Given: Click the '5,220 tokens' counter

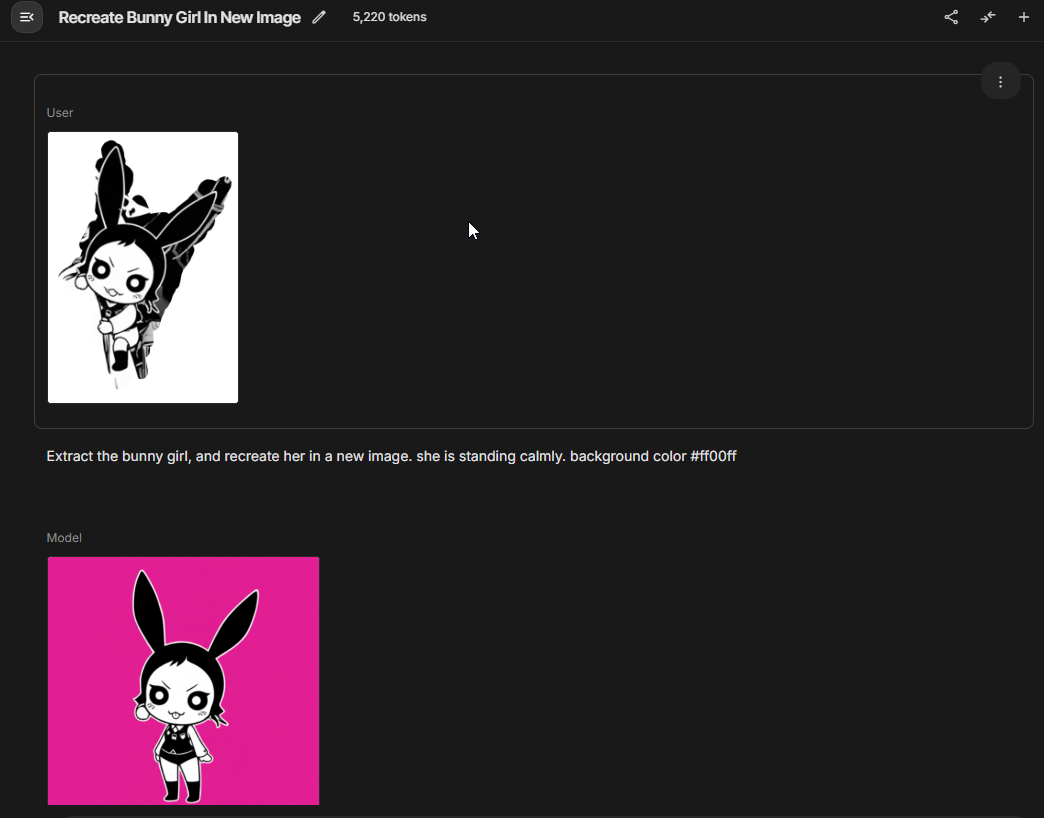Looking at the screenshot, I should [390, 17].
